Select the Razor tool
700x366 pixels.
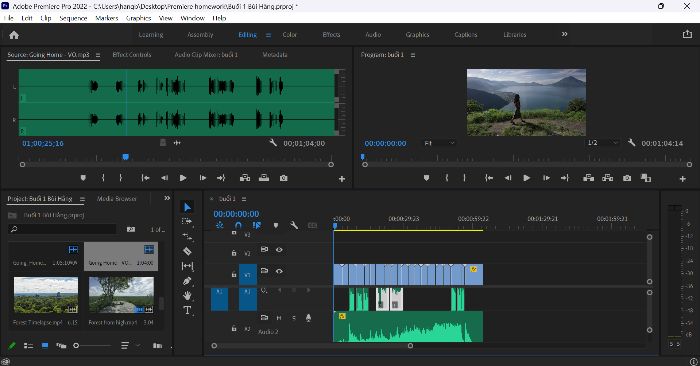(x=187, y=251)
